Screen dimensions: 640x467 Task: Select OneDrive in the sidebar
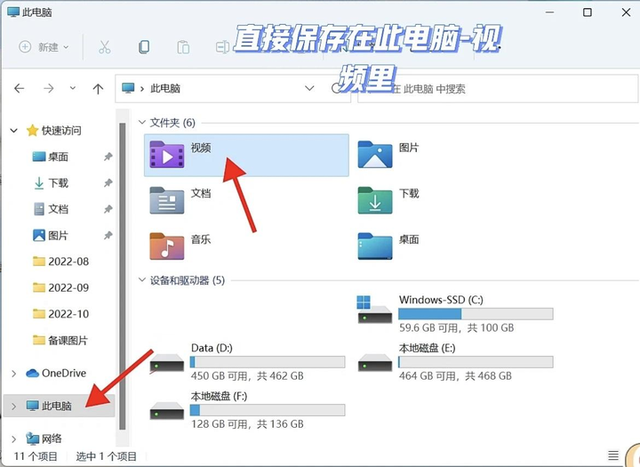(56, 373)
